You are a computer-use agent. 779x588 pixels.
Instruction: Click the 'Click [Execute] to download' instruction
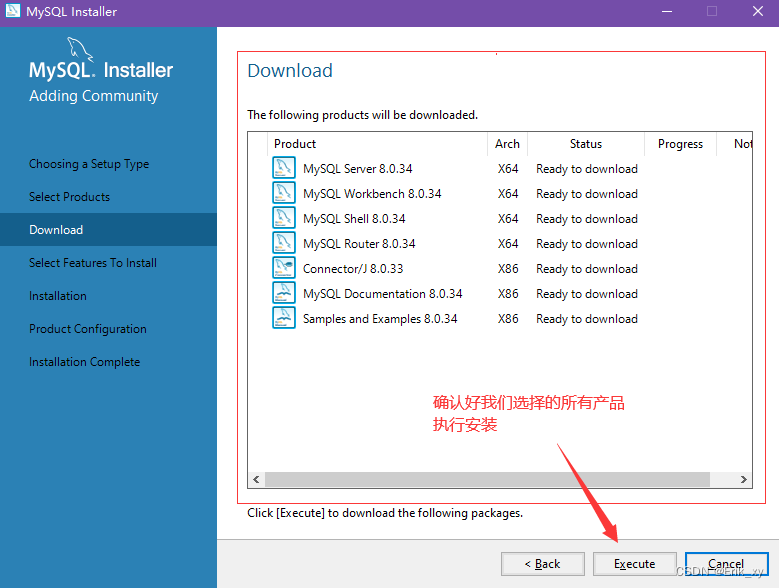click(385, 513)
